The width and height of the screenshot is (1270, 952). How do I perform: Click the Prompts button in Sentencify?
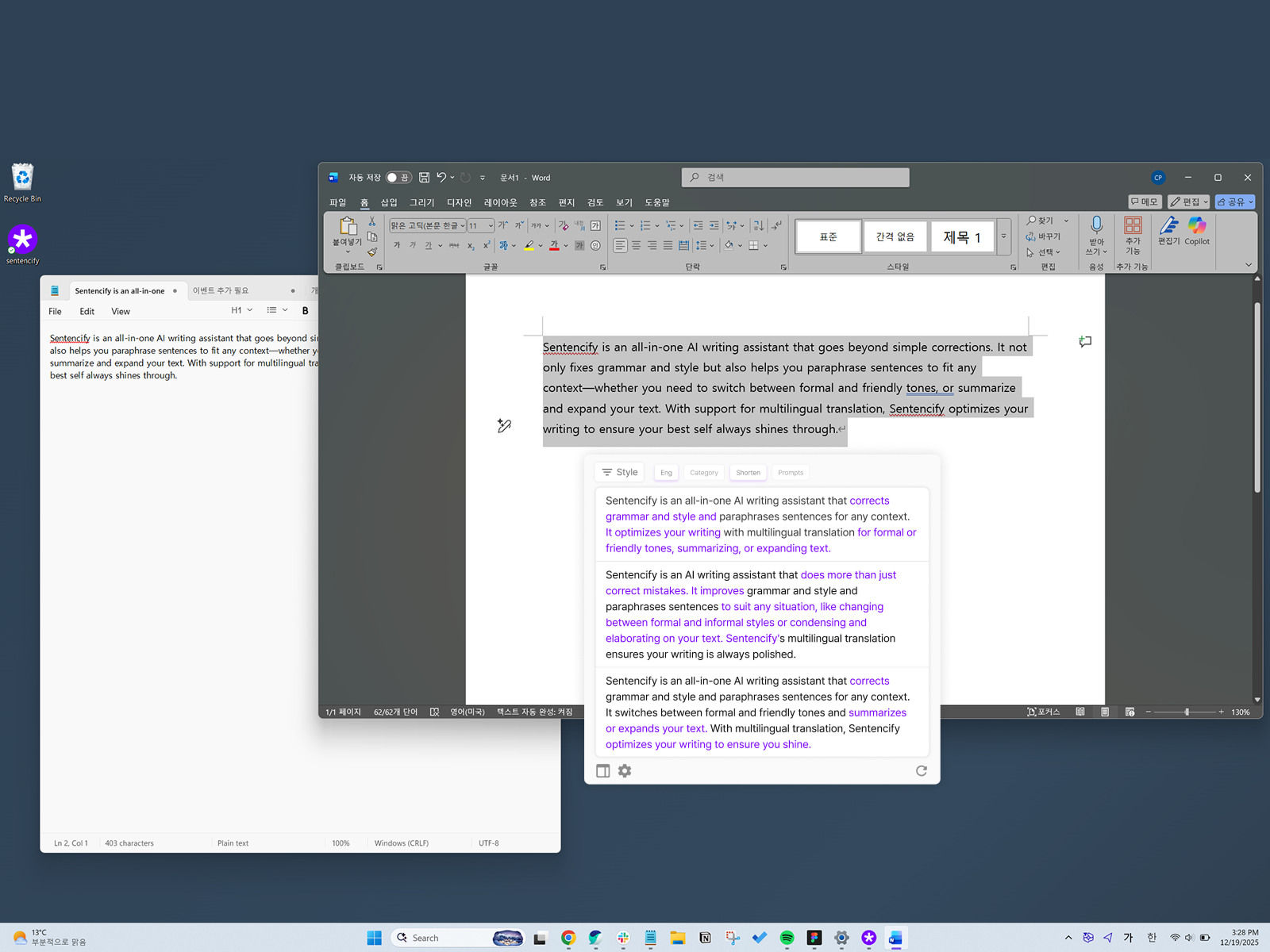[x=791, y=472]
